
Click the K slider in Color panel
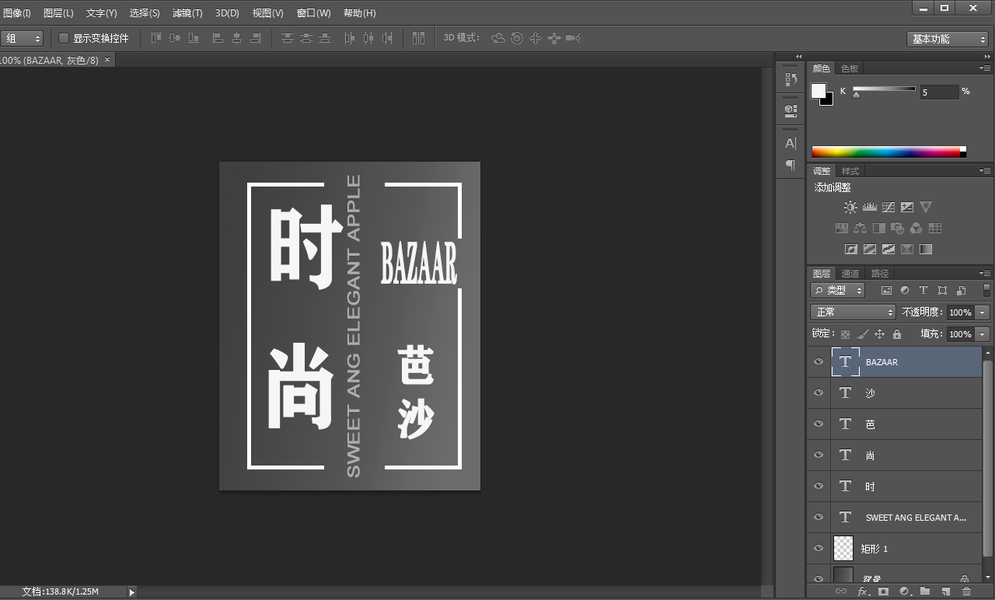click(x=884, y=89)
